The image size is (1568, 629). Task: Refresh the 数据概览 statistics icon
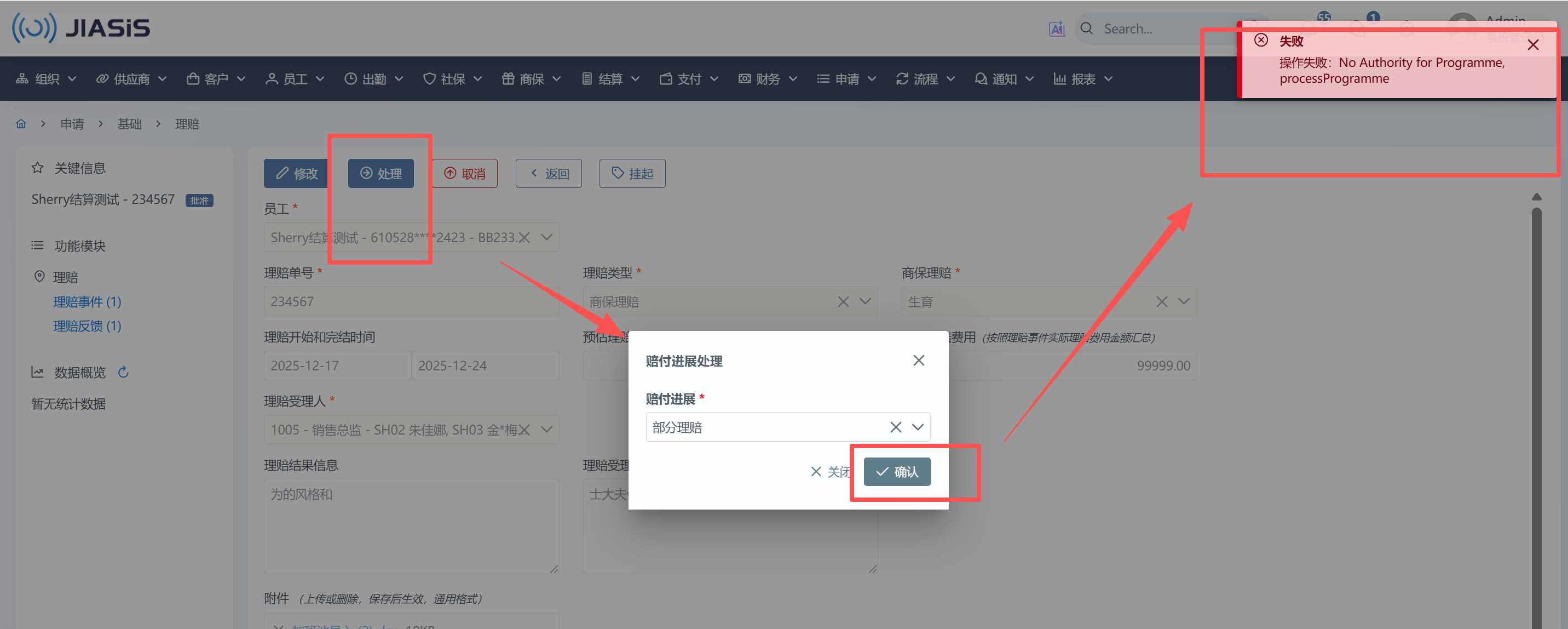click(x=124, y=372)
